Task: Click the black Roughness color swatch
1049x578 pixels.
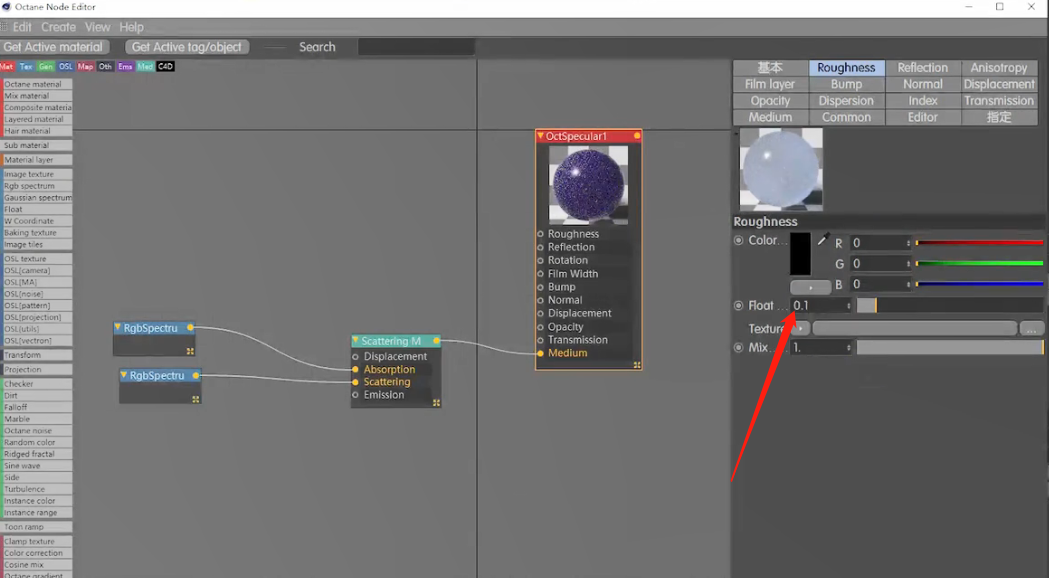Action: click(x=800, y=254)
